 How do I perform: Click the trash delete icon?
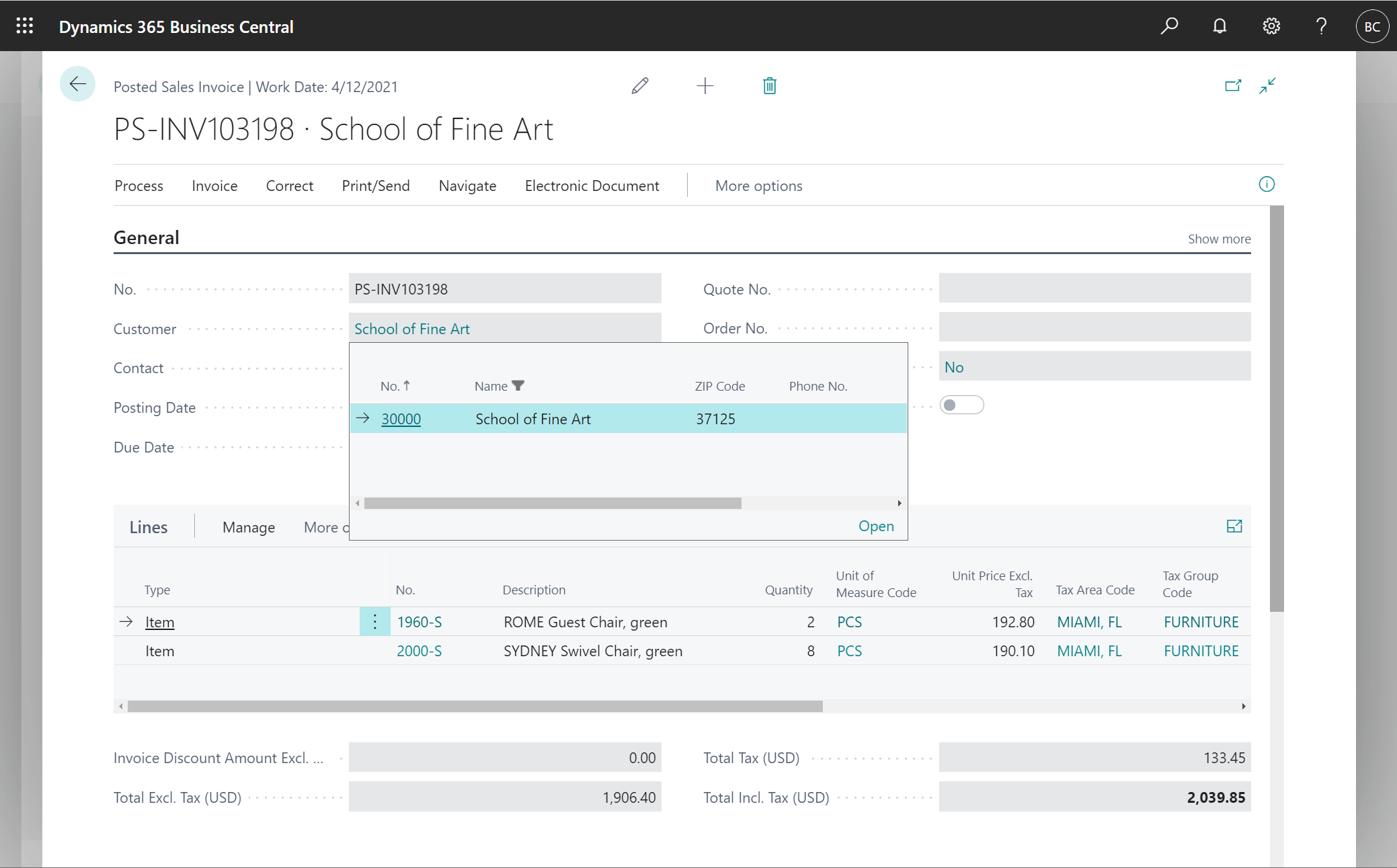coord(770,86)
